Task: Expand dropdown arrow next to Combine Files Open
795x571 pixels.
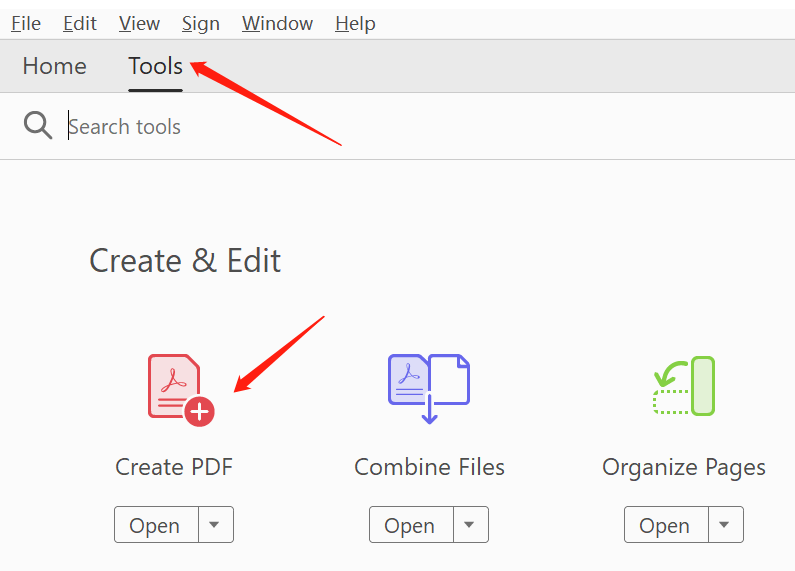Action: [471, 525]
